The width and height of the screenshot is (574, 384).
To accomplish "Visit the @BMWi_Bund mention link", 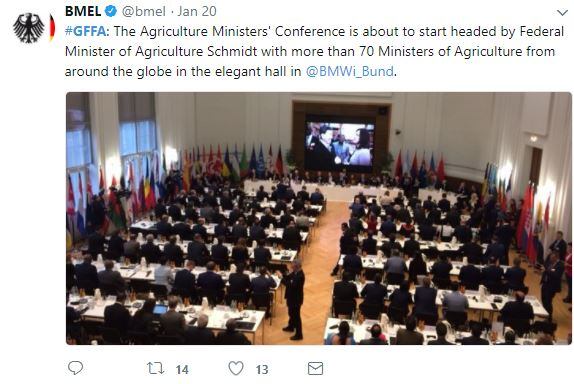I will click(350, 71).
